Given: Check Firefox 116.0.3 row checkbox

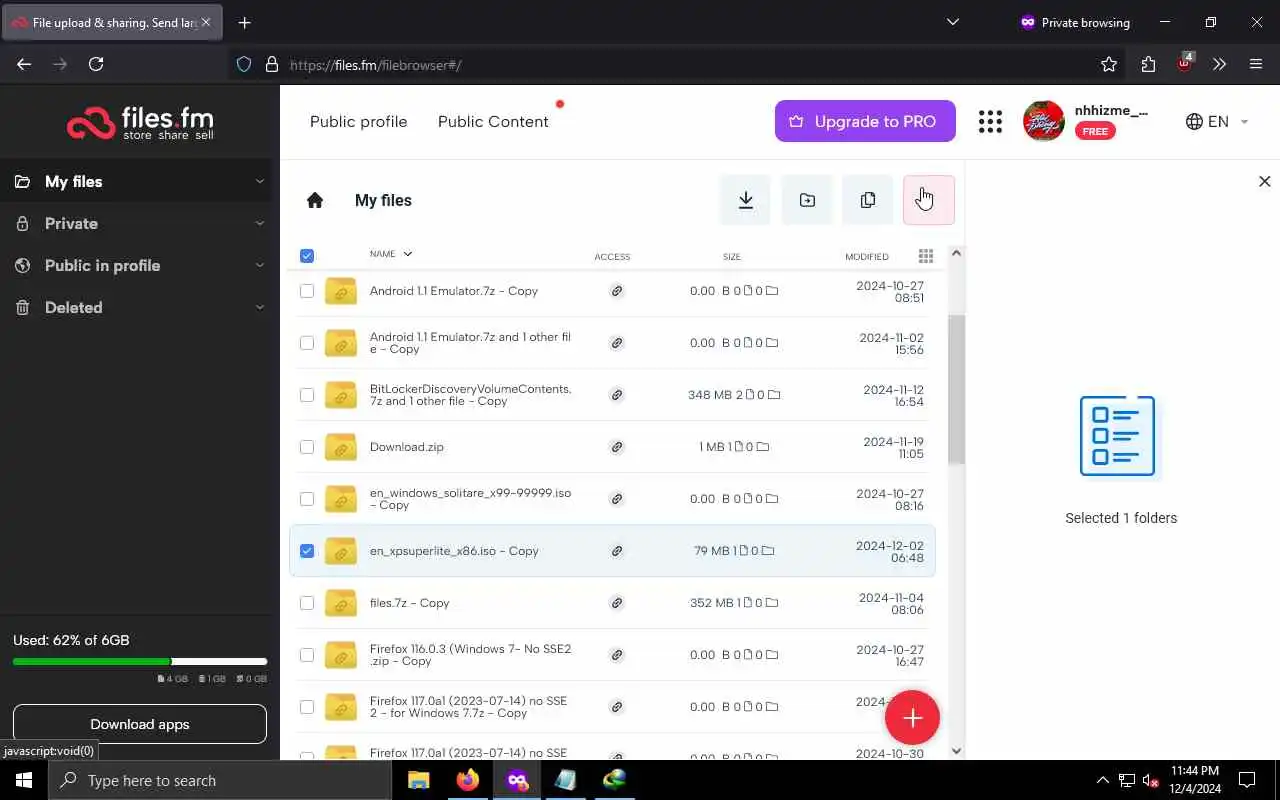Looking at the screenshot, I should [307, 655].
